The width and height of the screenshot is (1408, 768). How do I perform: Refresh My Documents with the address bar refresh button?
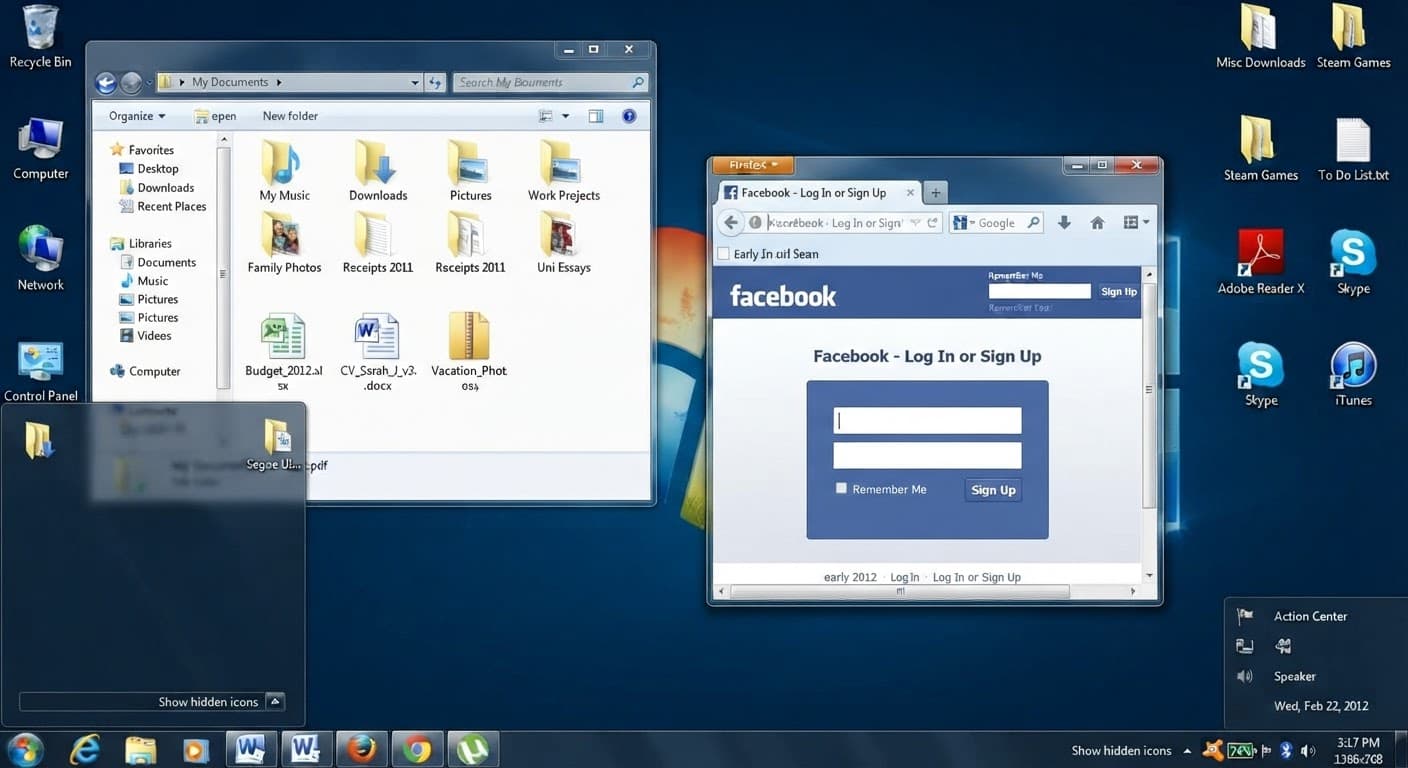(435, 82)
